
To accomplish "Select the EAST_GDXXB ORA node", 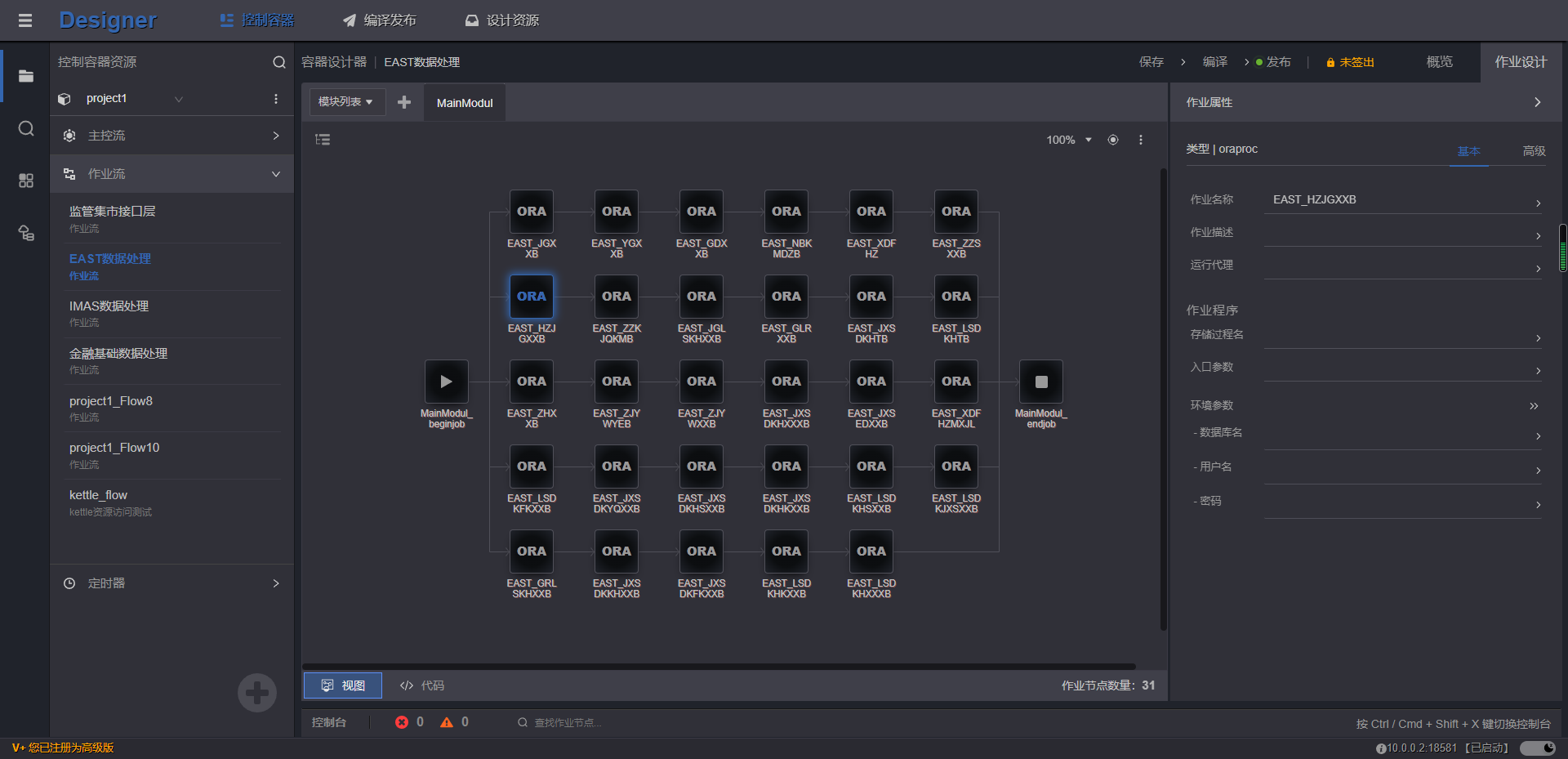I will [702, 212].
